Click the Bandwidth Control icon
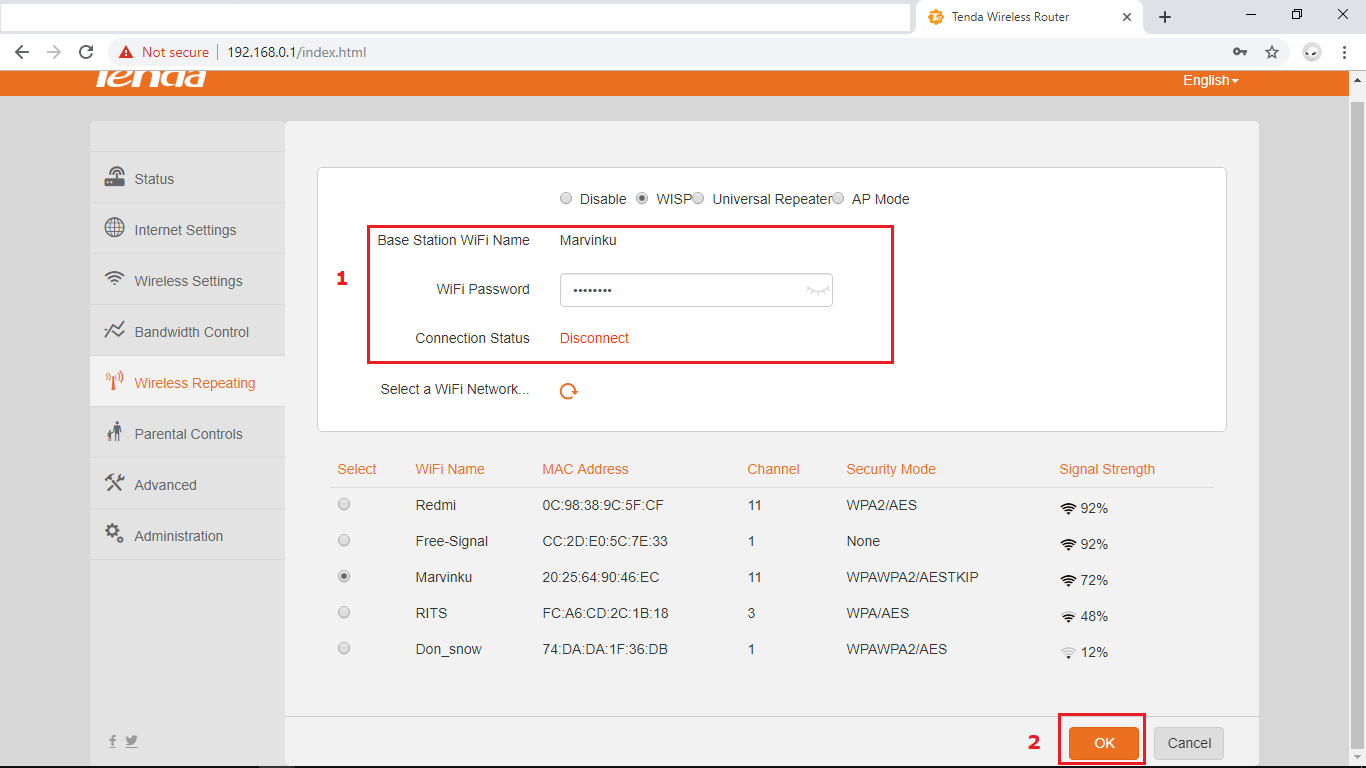 [x=113, y=331]
